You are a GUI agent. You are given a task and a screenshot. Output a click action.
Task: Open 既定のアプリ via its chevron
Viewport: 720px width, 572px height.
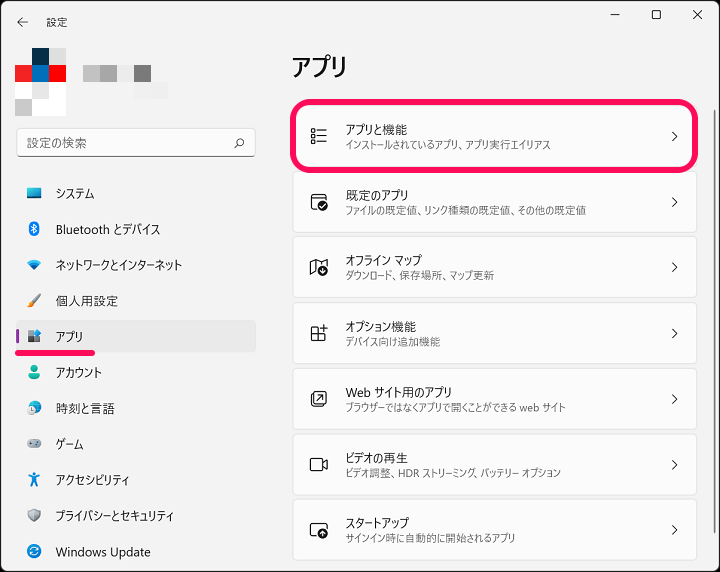pyautogui.click(x=674, y=202)
